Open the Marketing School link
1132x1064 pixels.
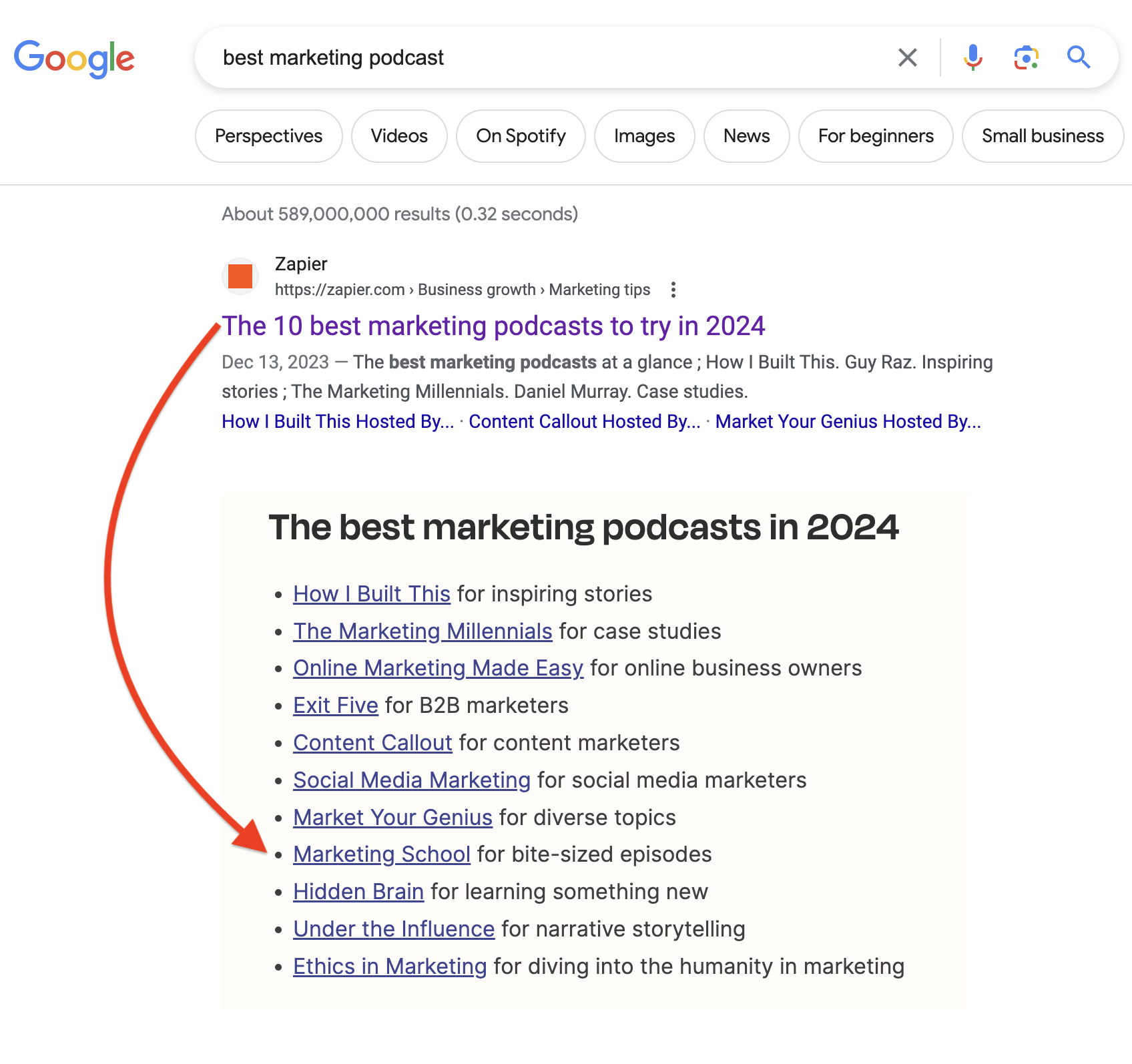pyautogui.click(x=382, y=854)
